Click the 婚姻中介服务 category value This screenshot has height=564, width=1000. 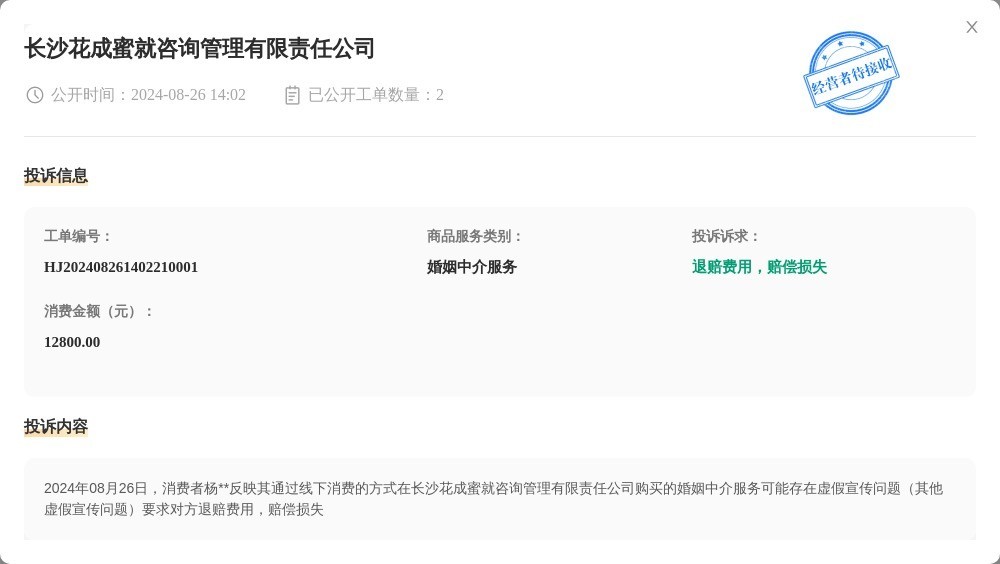click(472, 267)
